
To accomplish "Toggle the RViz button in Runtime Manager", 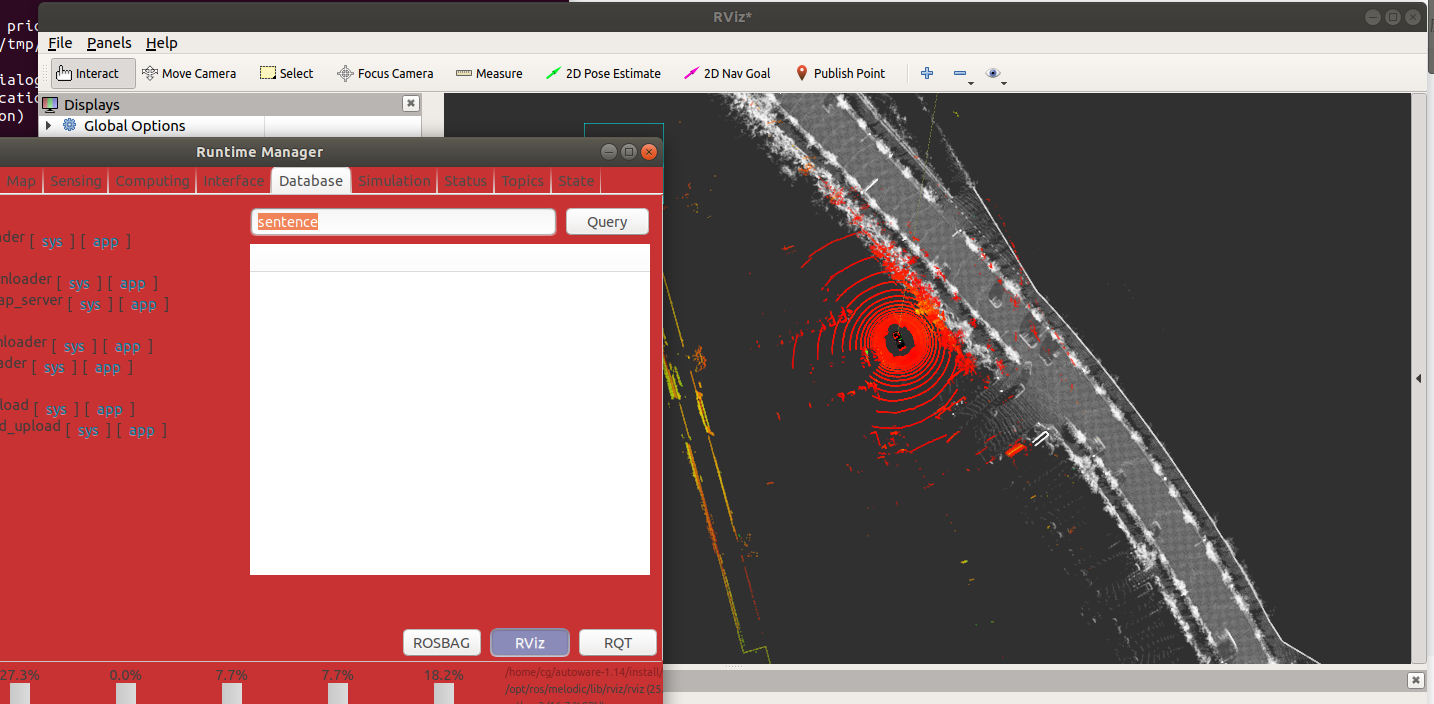I will pos(530,643).
